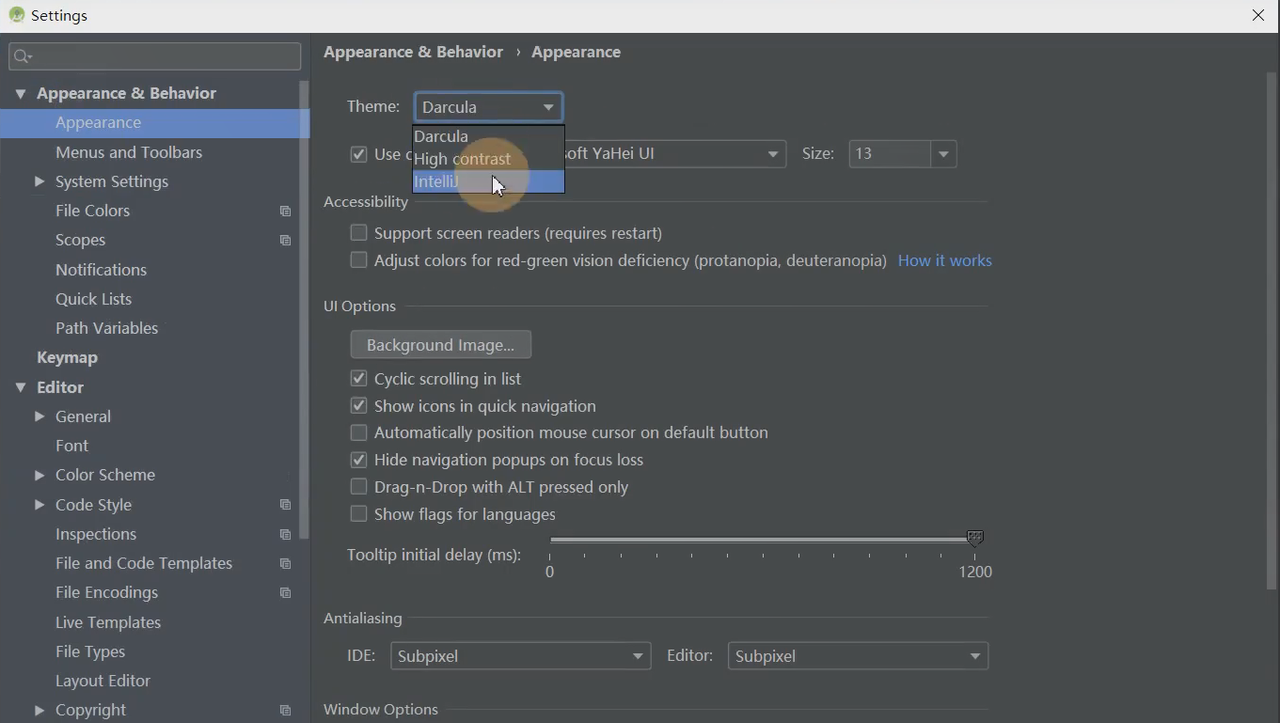Choose High contrast theme option

click(x=462, y=159)
